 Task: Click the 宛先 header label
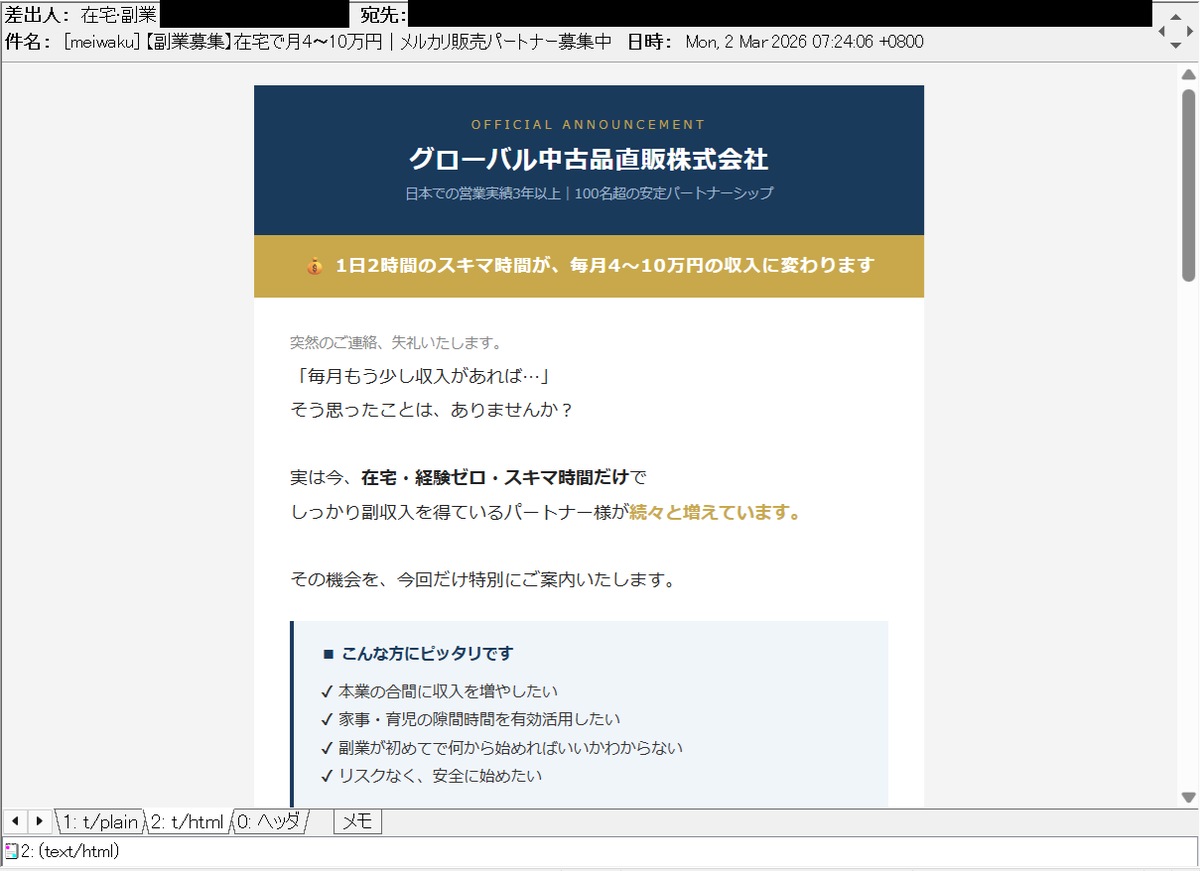click(x=383, y=14)
